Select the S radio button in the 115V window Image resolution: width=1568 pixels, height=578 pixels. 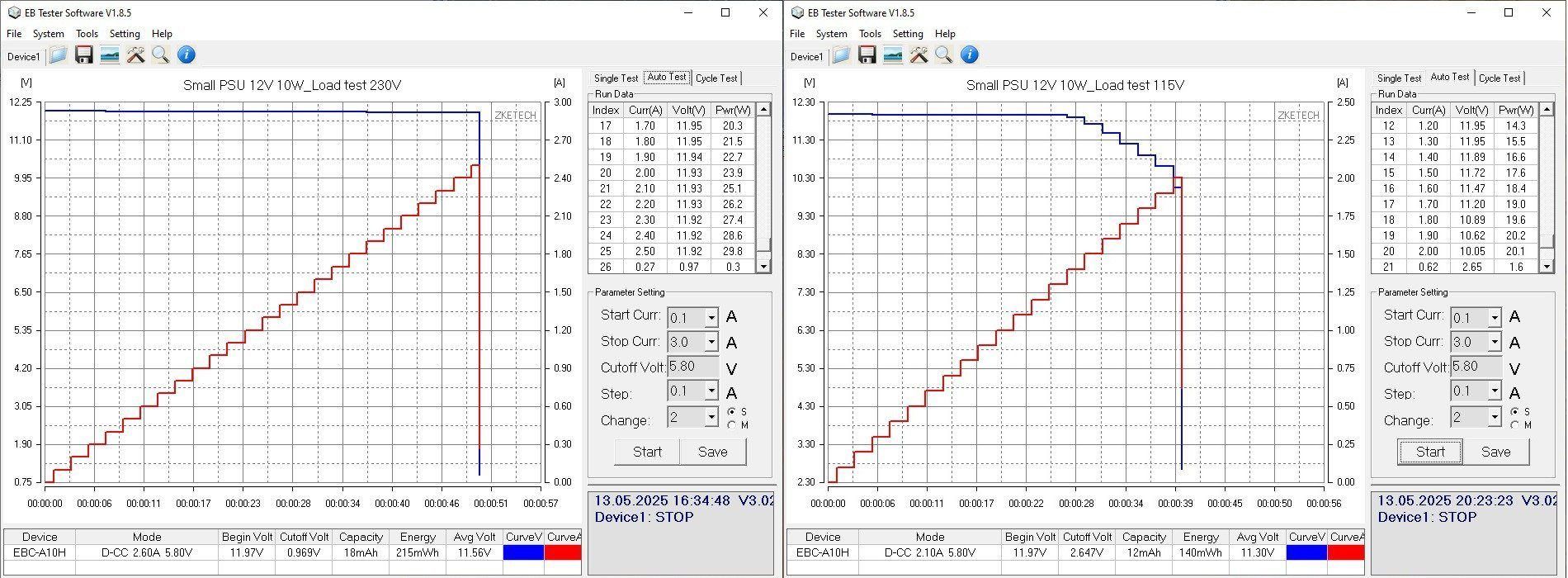pyautogui.click(x=1515, y=411)
